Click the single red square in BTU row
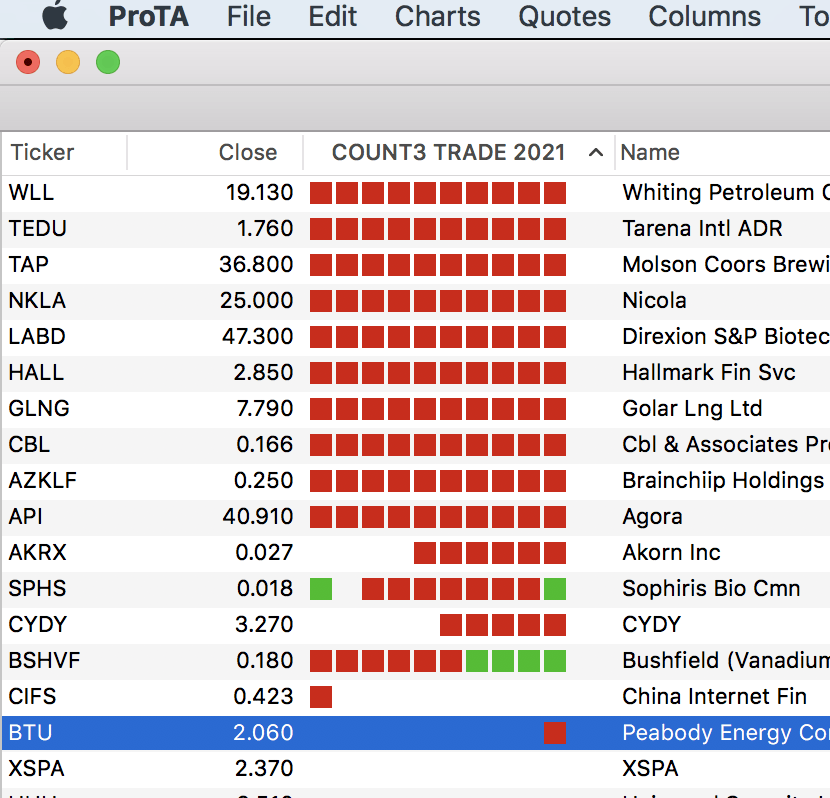Image resolution: width=830 pixels, height=798 pixels. (x=555, y=733)
